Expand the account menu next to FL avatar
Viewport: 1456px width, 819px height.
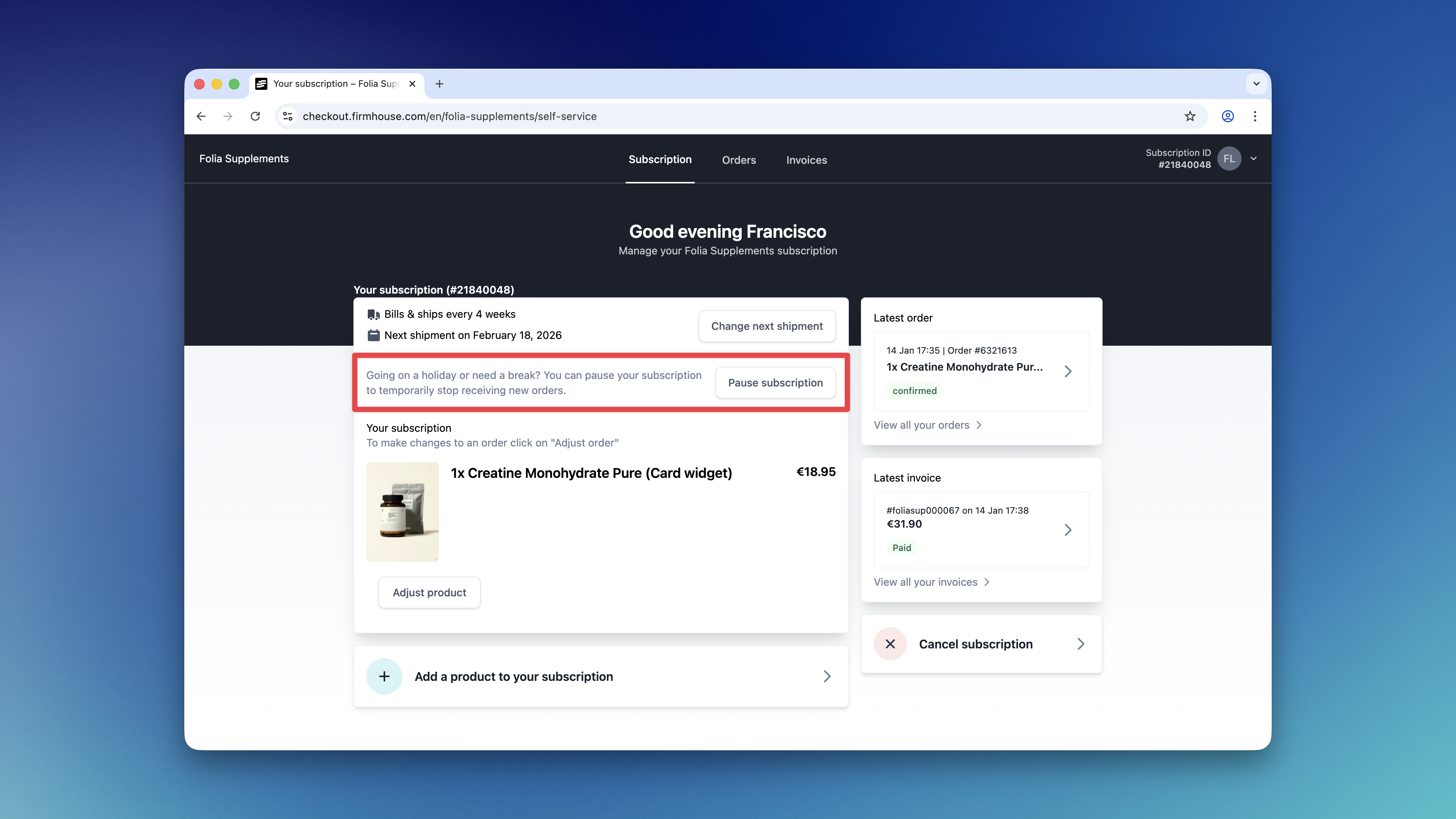pyautogui.click(x=1253, y=159)
